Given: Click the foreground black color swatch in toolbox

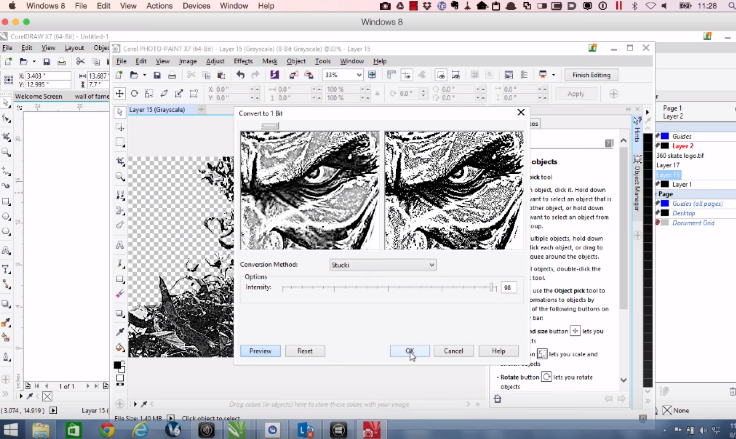Looking at the screenshot, I should (117, 365).
